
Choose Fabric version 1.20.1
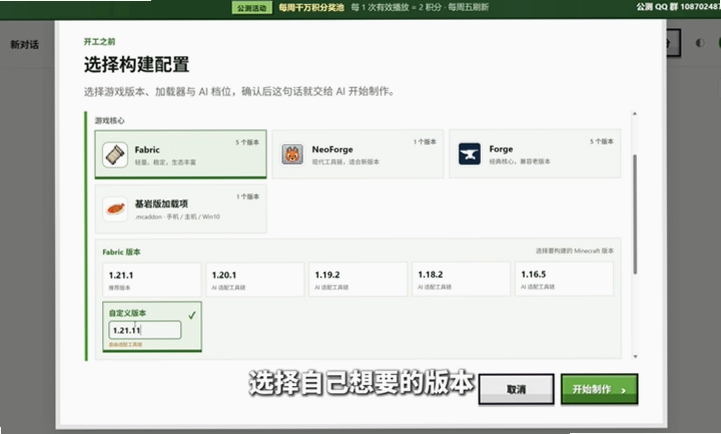[x=255, y=280]
